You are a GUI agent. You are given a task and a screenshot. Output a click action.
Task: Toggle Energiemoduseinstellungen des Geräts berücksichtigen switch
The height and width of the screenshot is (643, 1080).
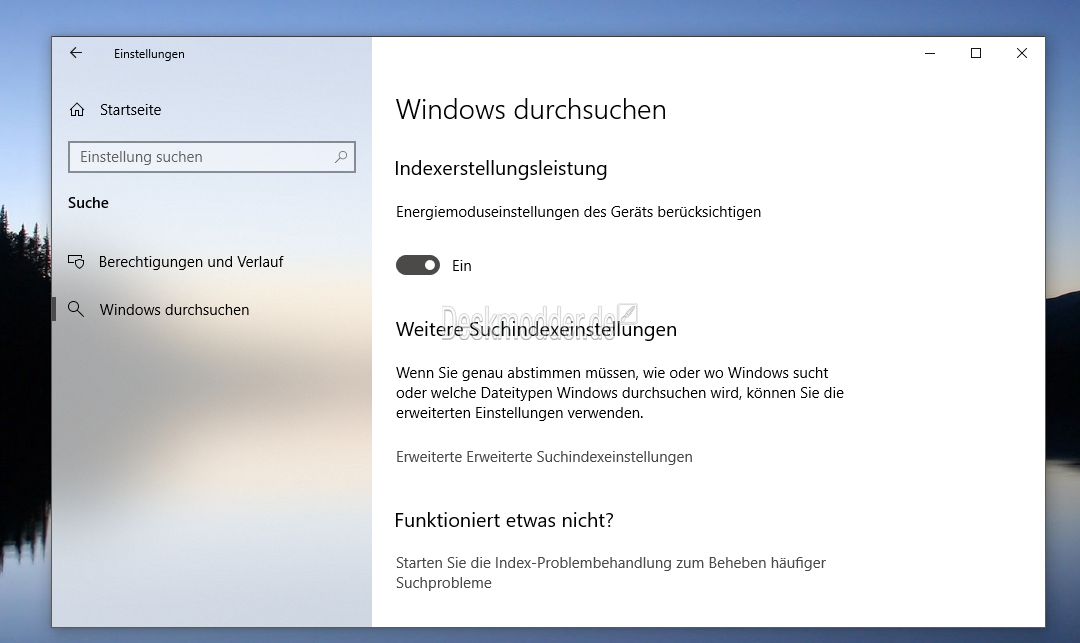click(x=417, y=265)
